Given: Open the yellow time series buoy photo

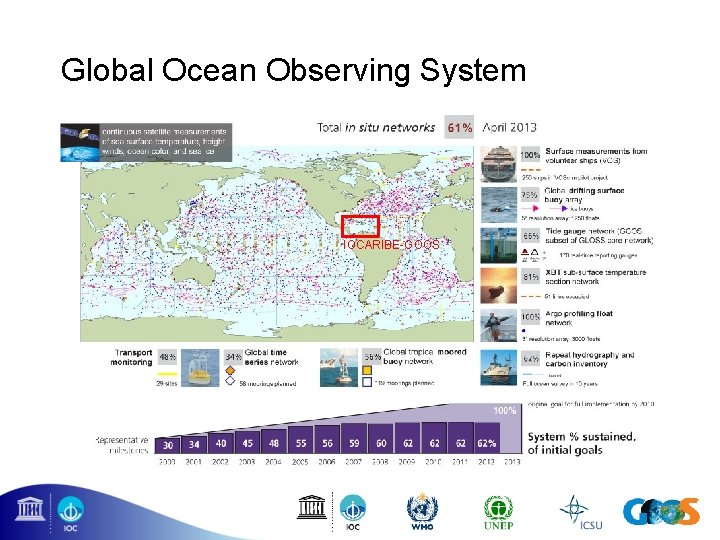Looking at the screenshot, I should pyautogui.click(x=200, y=368).
